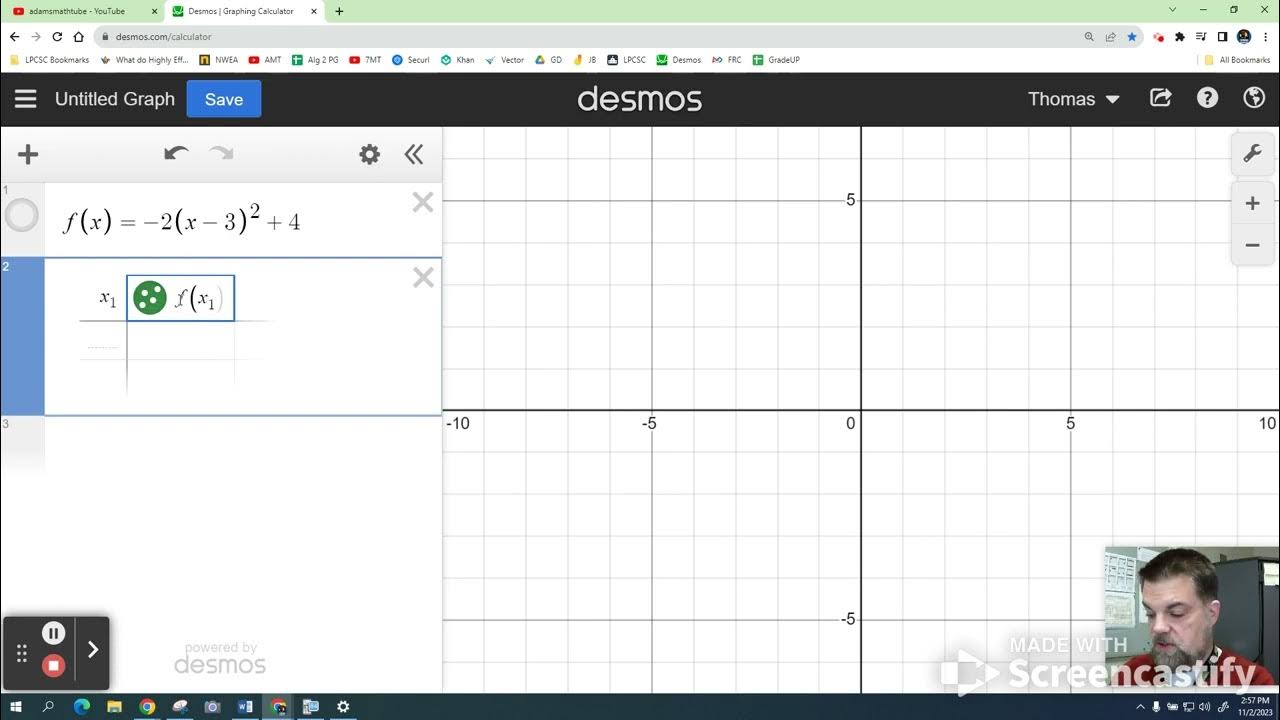Open the All Bookmarks folder
Image resolution: width=1280 pixels, height=720 pixels.
click(x=1237, y=60)
